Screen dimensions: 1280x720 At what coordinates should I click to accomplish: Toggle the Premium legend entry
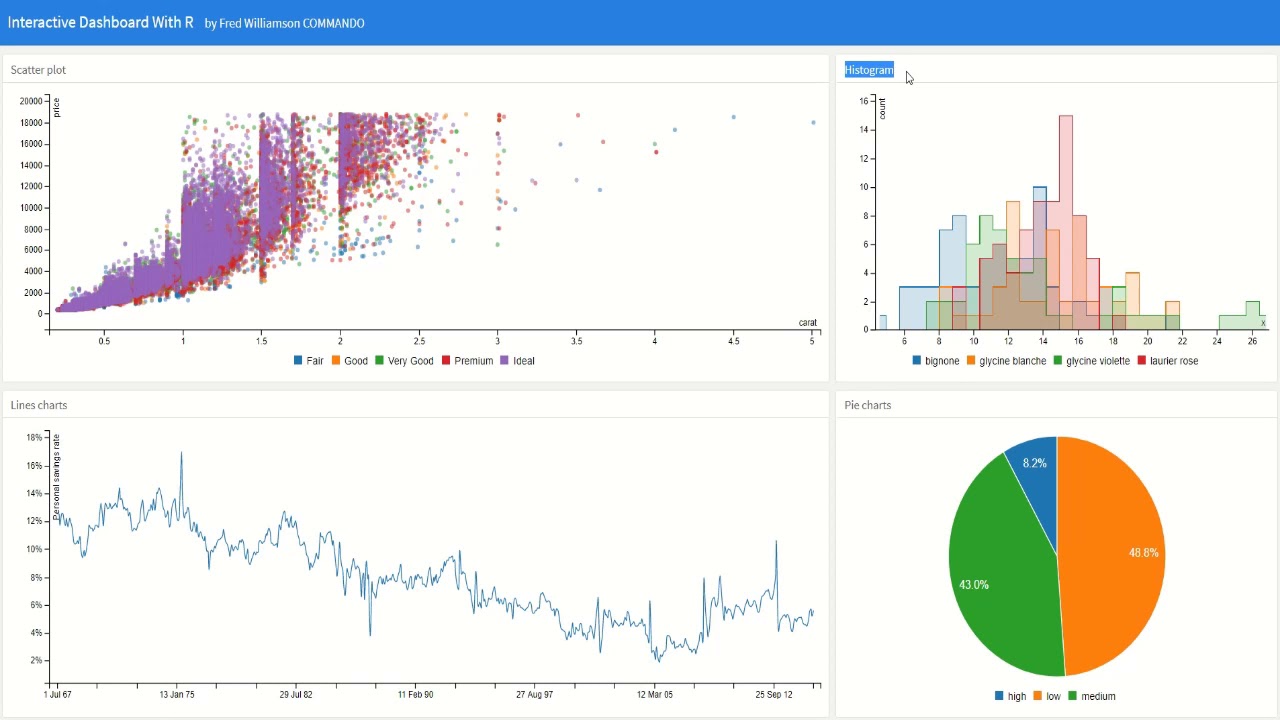tap(467, 361)
